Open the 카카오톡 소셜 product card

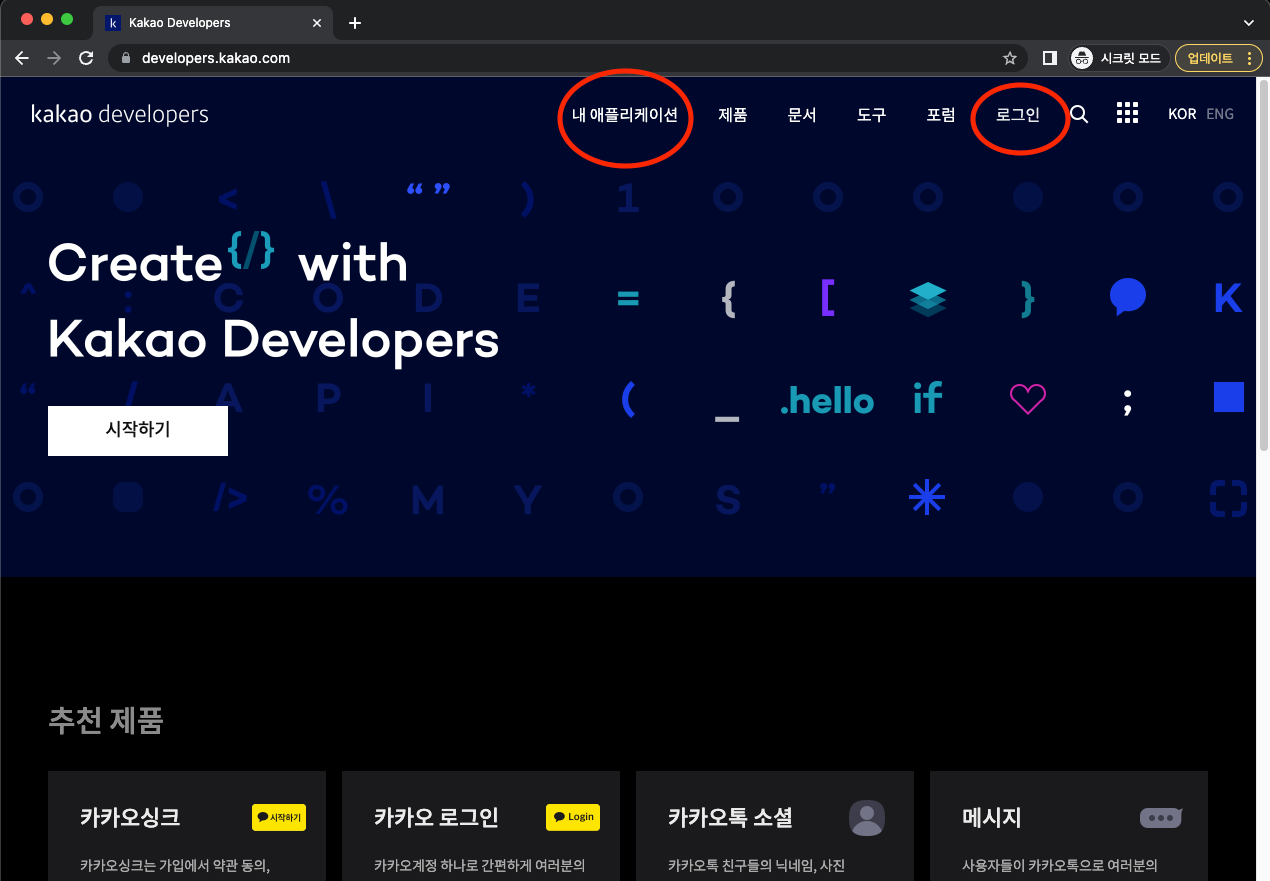(x=775, y=826)
